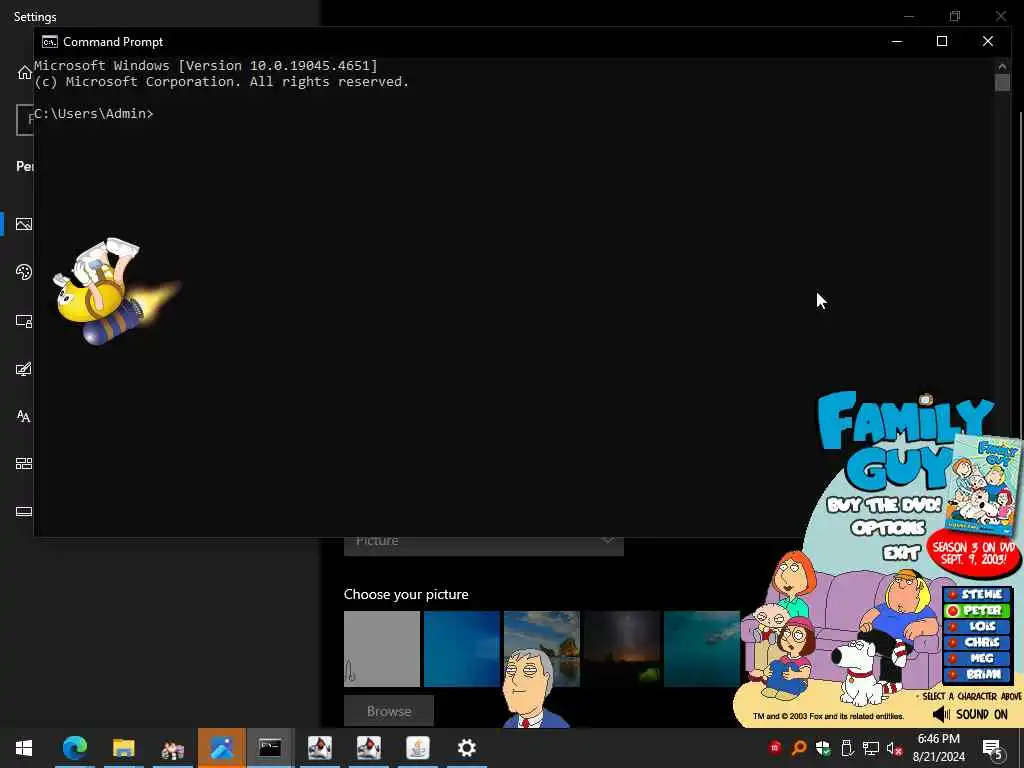This screenshot has height=768, width=1024.
Task: Click Safely Remove Hardware USB tray icon
Action: [847, 748]
